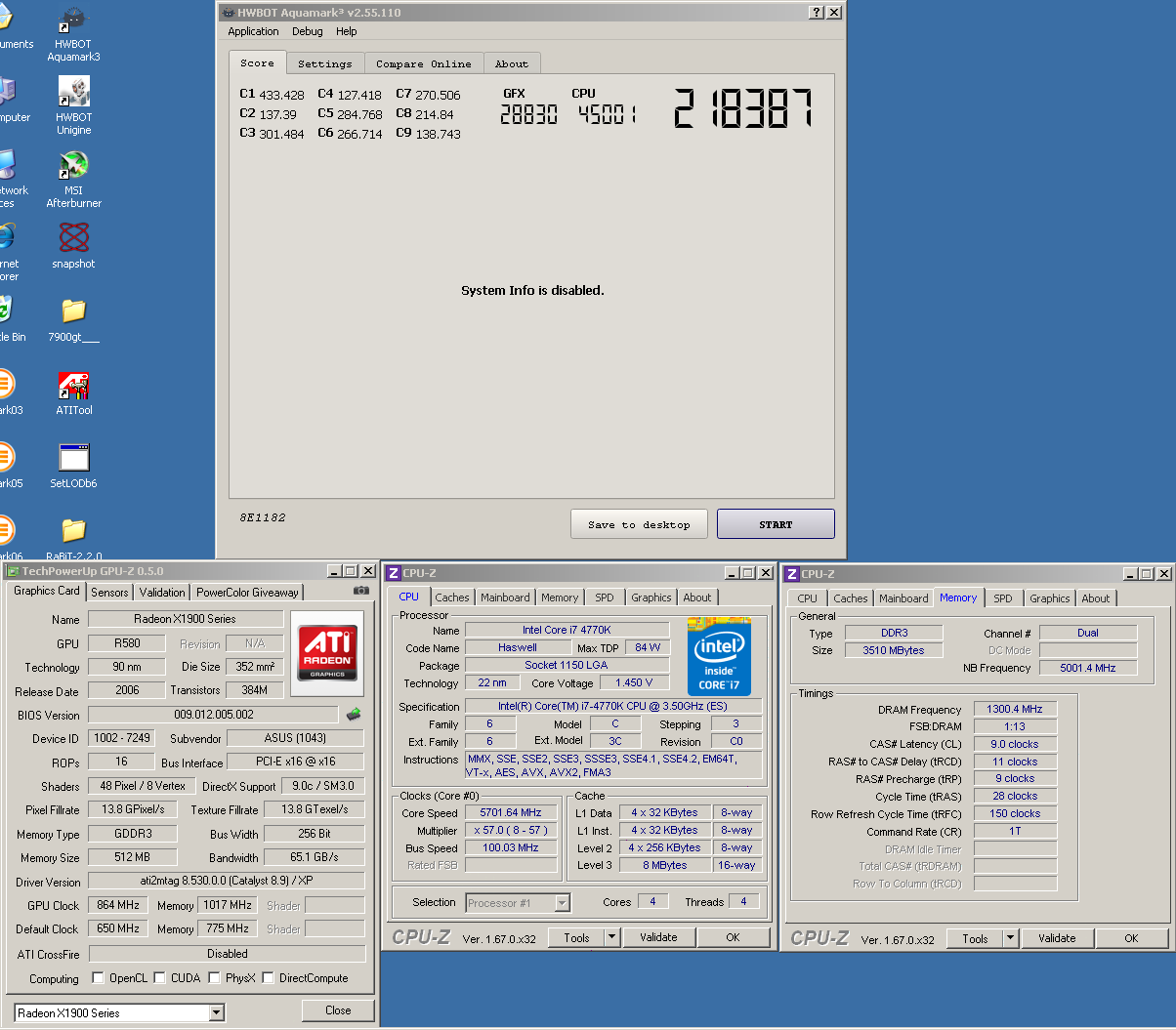Click Validate in the CPU-Z Memory window

point(1057,938)
